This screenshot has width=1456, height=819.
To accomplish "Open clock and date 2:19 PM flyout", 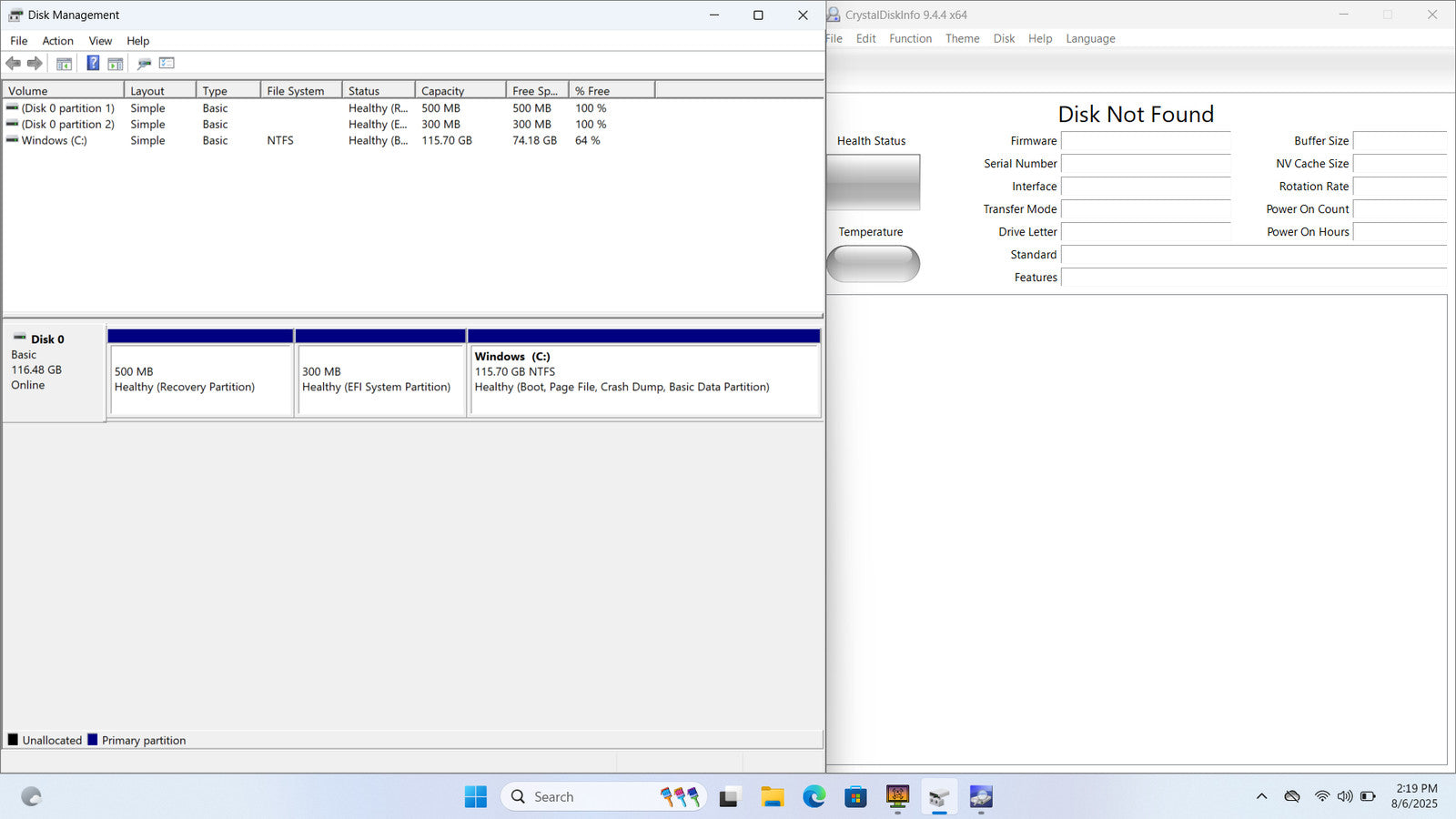I will click(1415, 796).
